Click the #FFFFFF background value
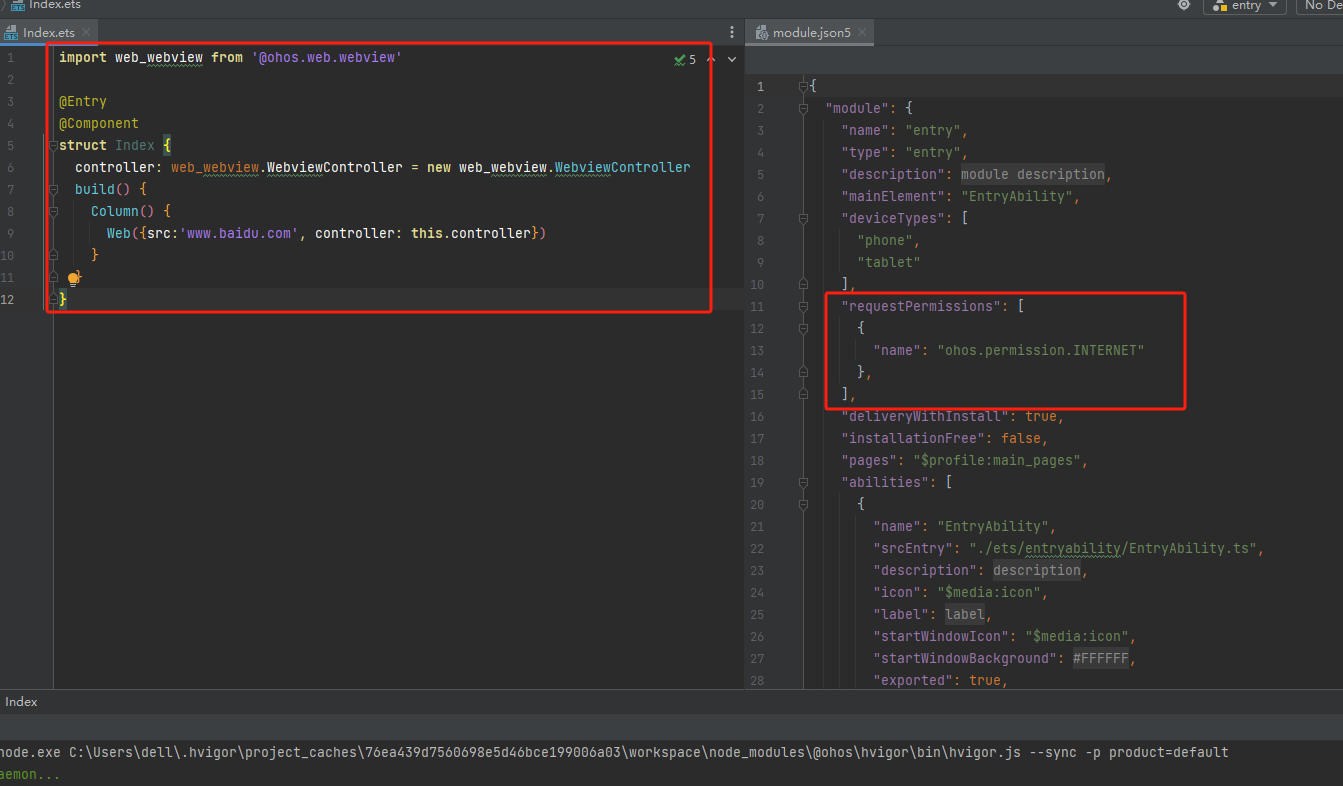Viewport: 1343px width, 786px height. point(1101,659)
